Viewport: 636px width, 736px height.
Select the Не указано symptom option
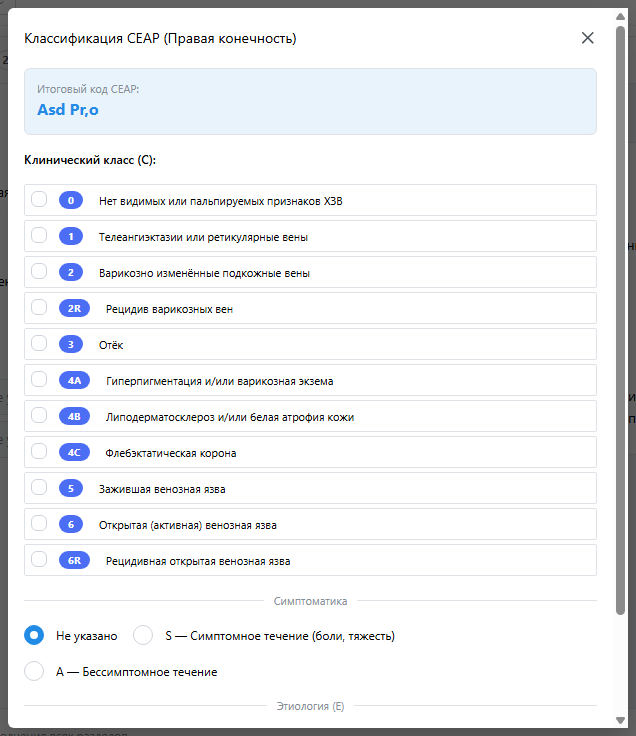point(34,635)
